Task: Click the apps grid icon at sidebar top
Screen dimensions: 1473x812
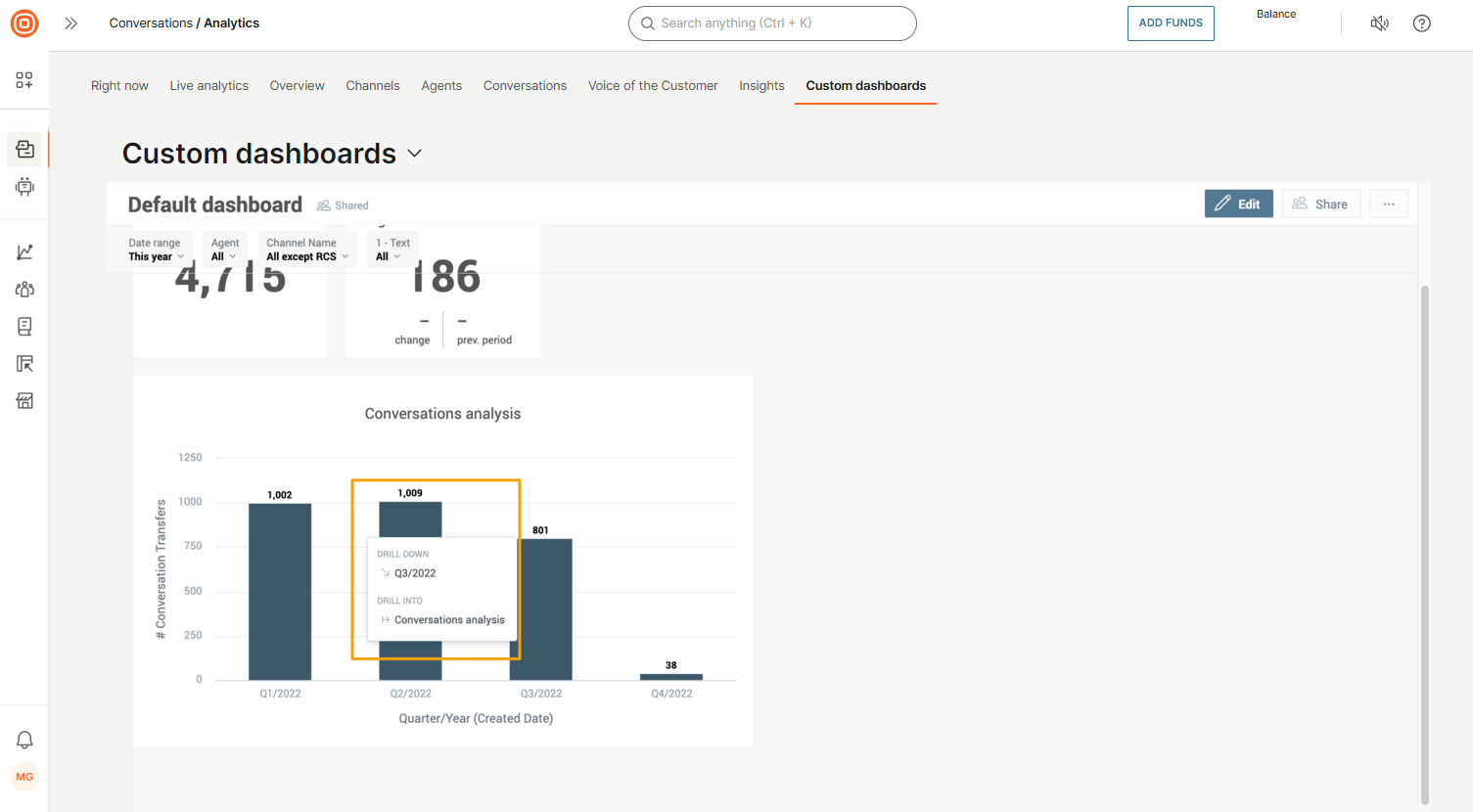Action: pos(24,80)
